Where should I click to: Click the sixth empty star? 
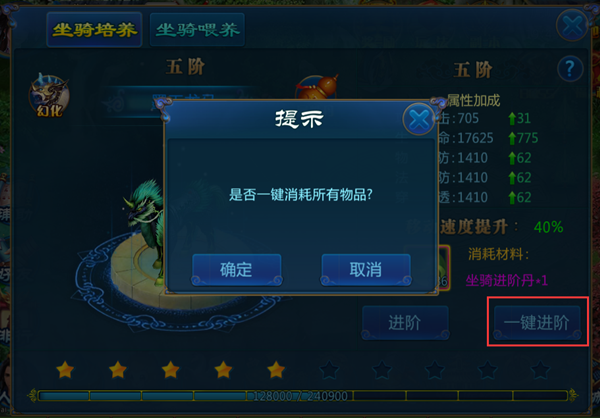point(329,370)
